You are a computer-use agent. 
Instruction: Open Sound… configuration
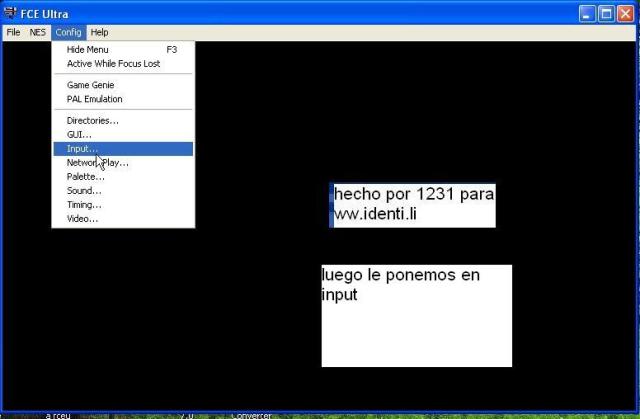[x=123, y=191]
